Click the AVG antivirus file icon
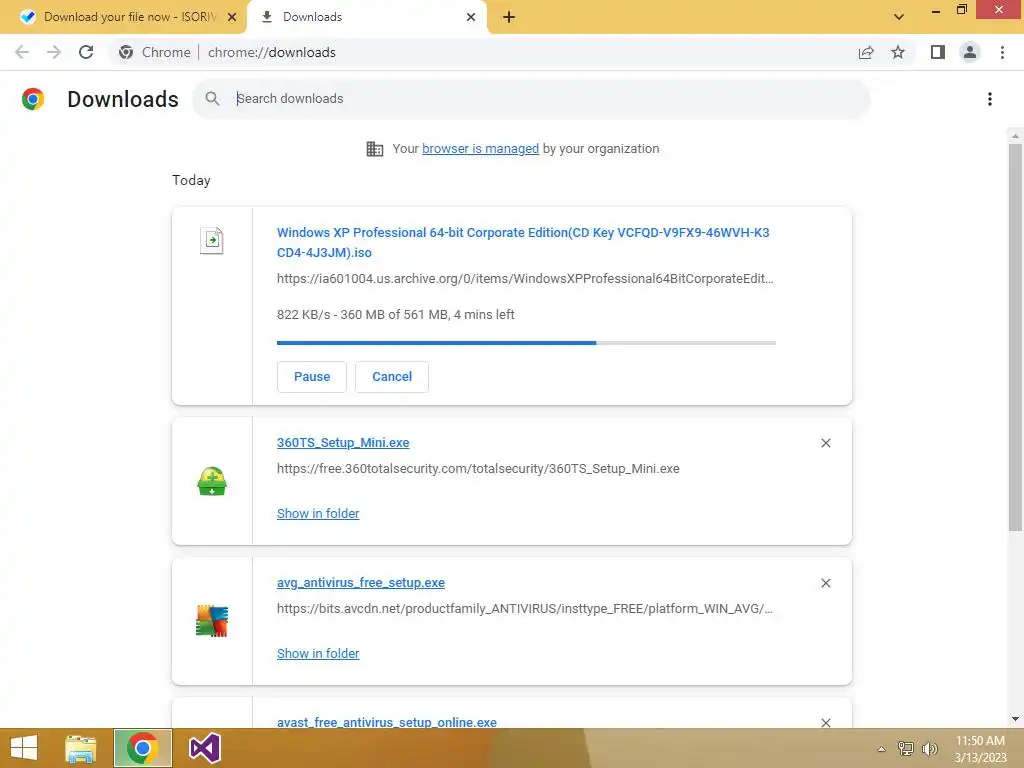 tap(212, 621)
